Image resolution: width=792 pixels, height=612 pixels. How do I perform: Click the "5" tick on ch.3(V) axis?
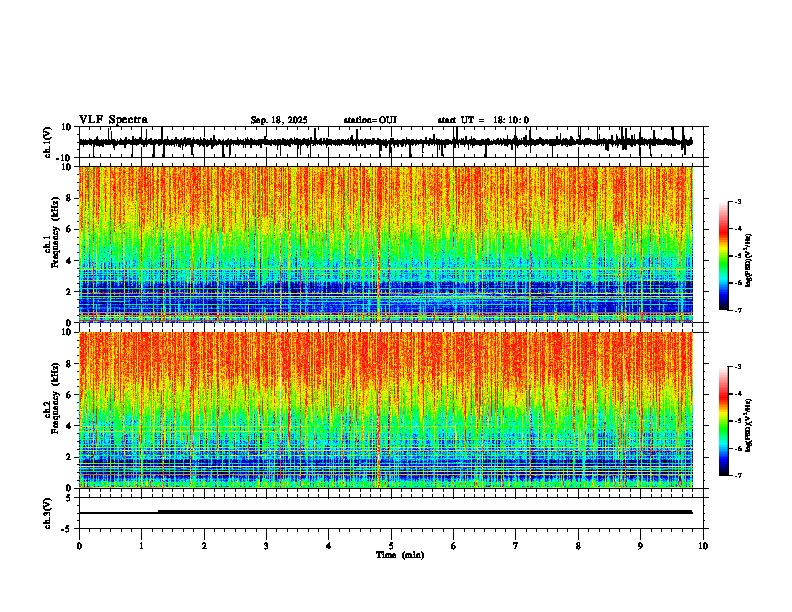click(70, 497)
